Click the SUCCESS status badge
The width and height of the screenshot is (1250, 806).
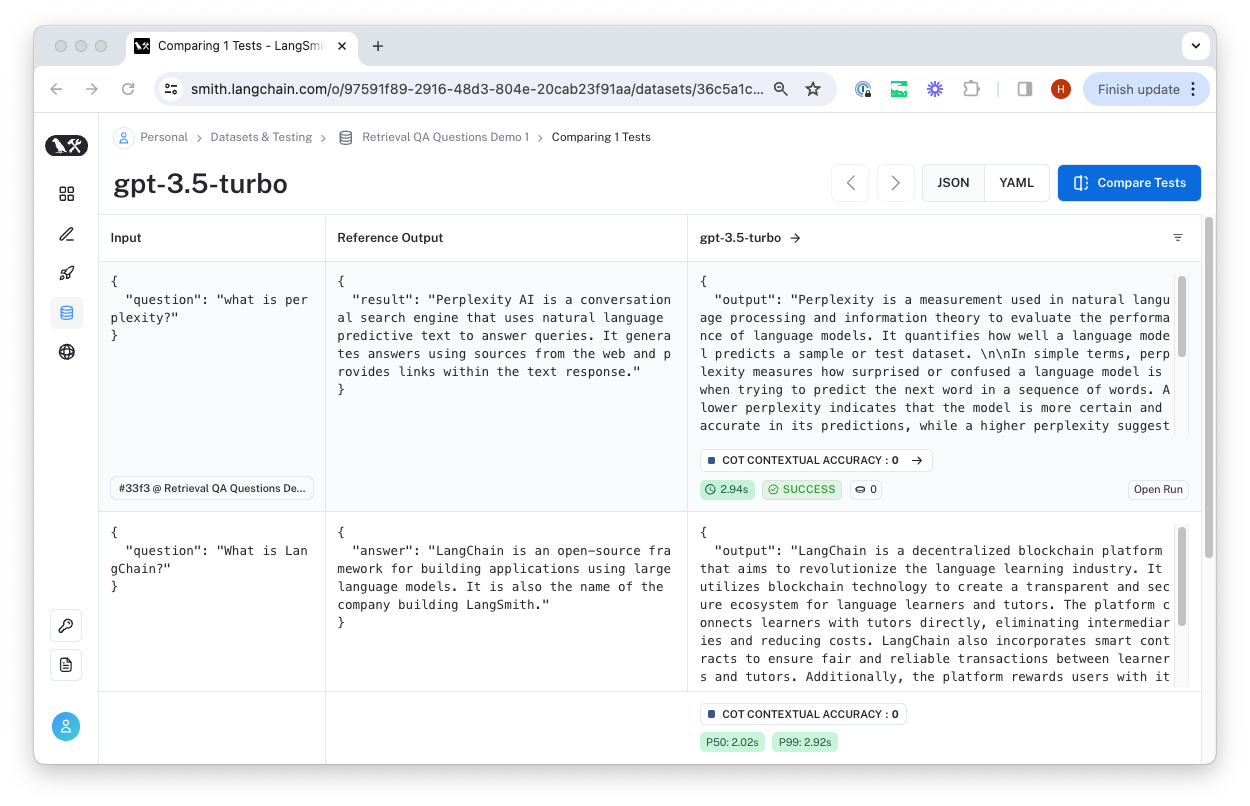801,489
